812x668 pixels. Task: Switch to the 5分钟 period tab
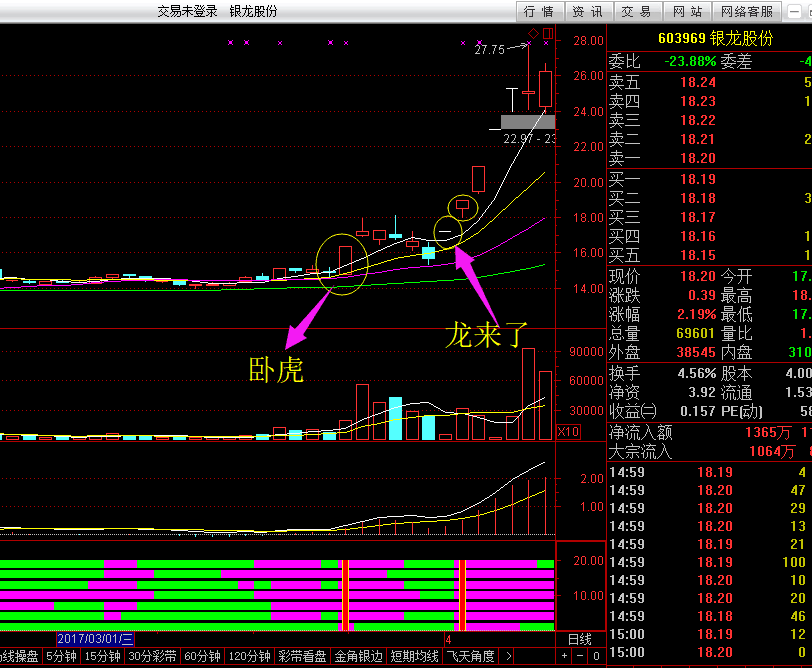tap(61, 657)
